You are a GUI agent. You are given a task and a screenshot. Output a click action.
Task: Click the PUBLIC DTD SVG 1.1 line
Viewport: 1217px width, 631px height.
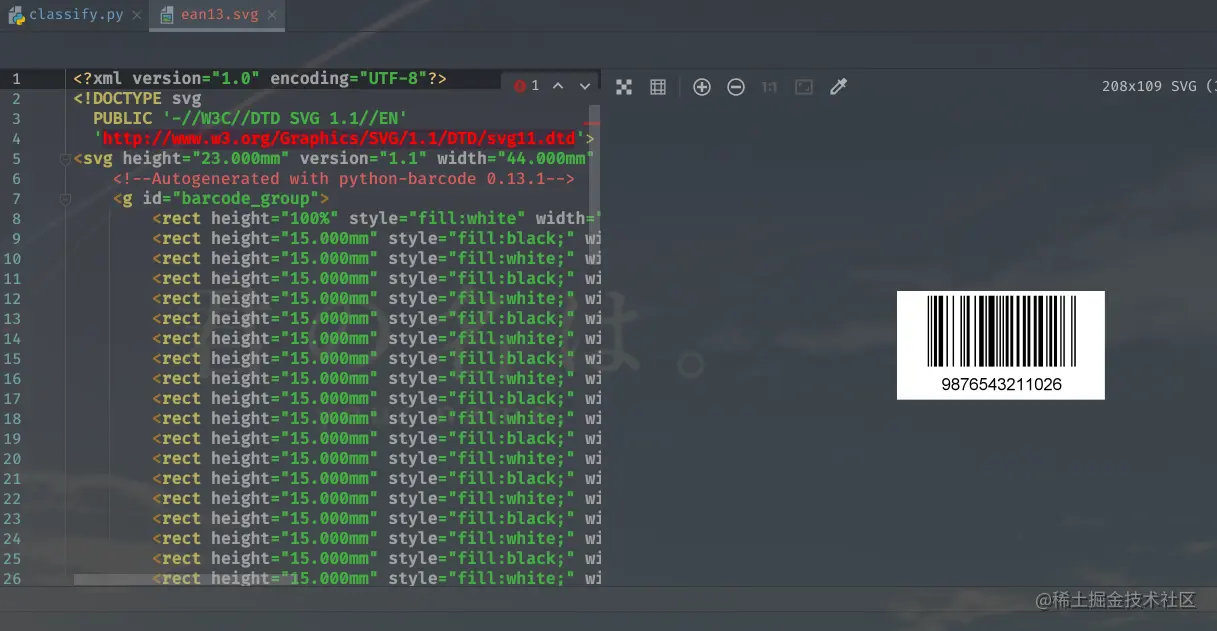click(x=249, y=119)
